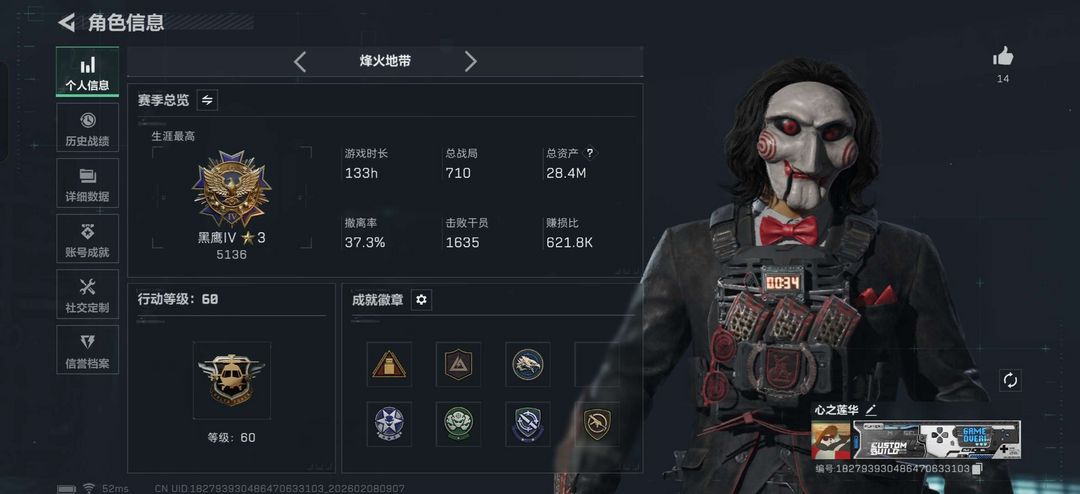The image size is (1080, 494).
Task: Click the level 60 helicopter emblem
Action: point(231,380)
